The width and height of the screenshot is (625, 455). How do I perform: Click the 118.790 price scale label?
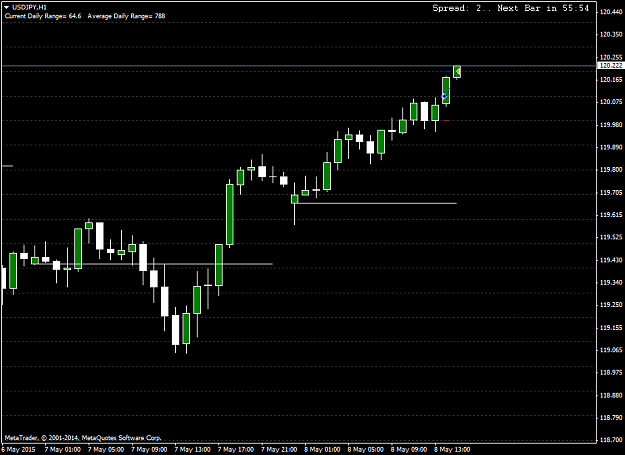(611, 418)
